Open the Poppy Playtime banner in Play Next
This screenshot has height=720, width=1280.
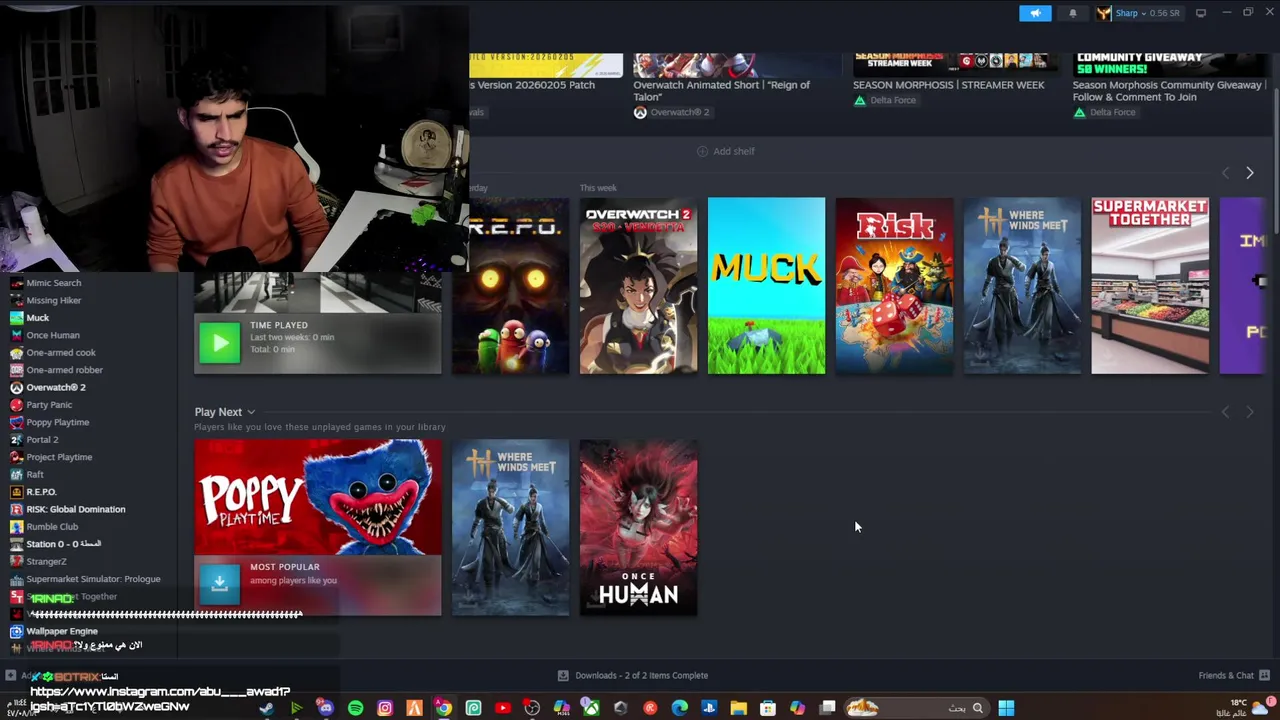click(318, 497)
